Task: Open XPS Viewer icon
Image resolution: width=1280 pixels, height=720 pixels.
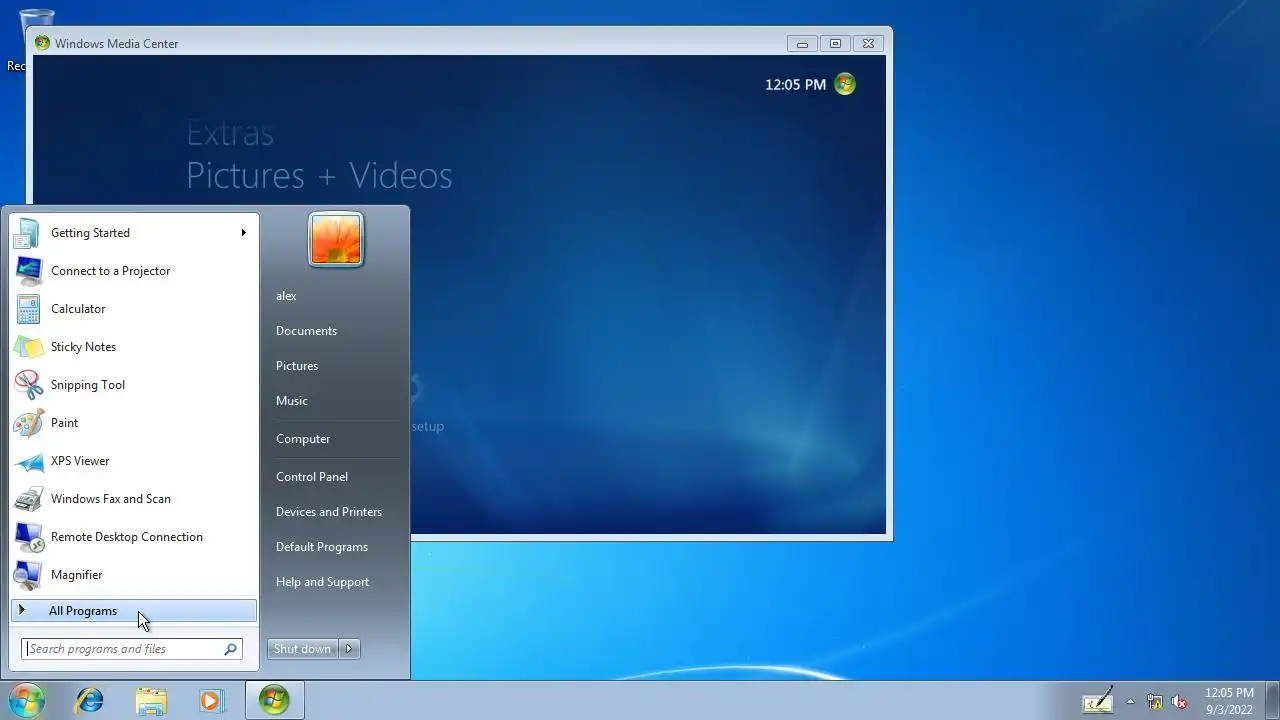Action: [28, 461]
